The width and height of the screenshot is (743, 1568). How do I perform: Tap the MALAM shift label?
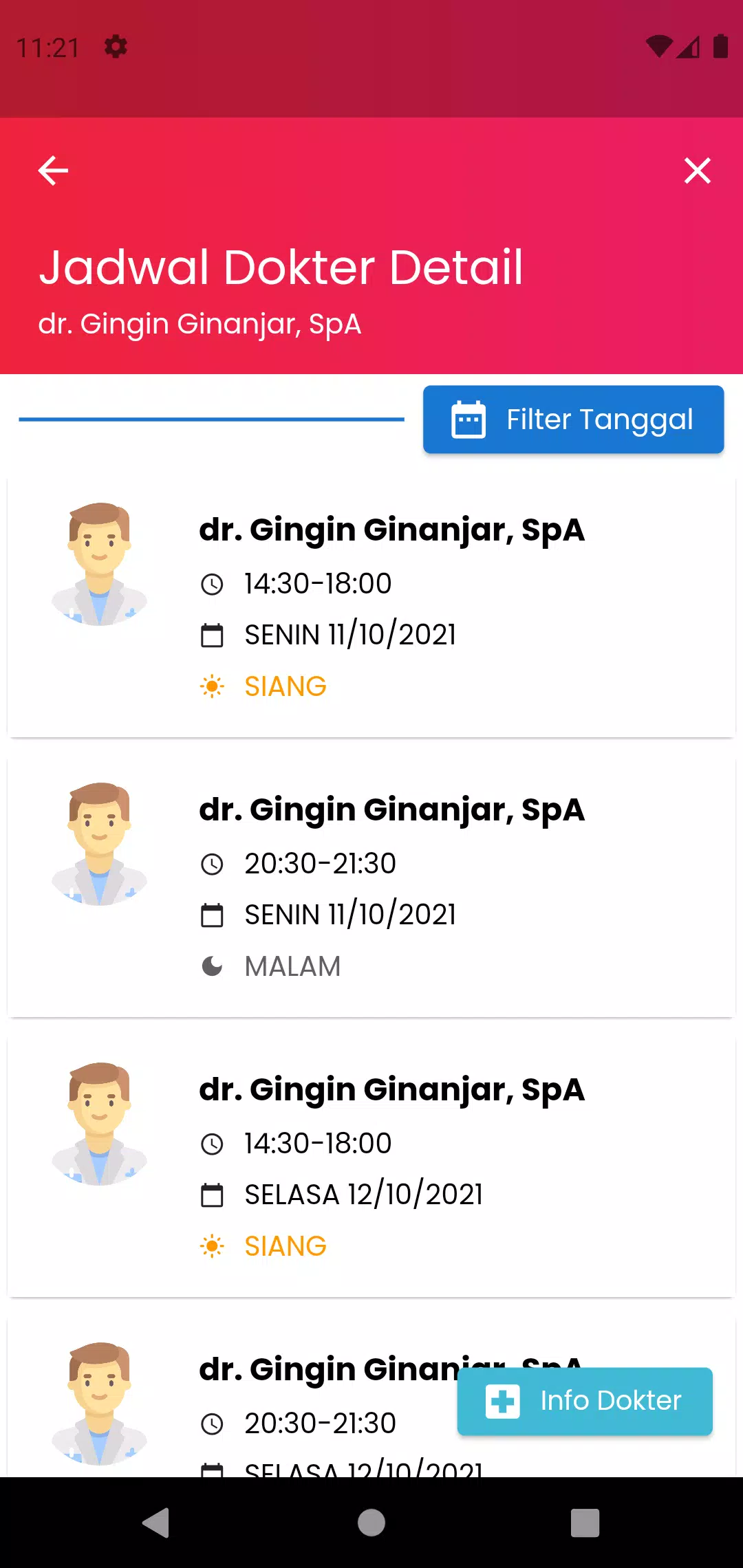[292, 966]
